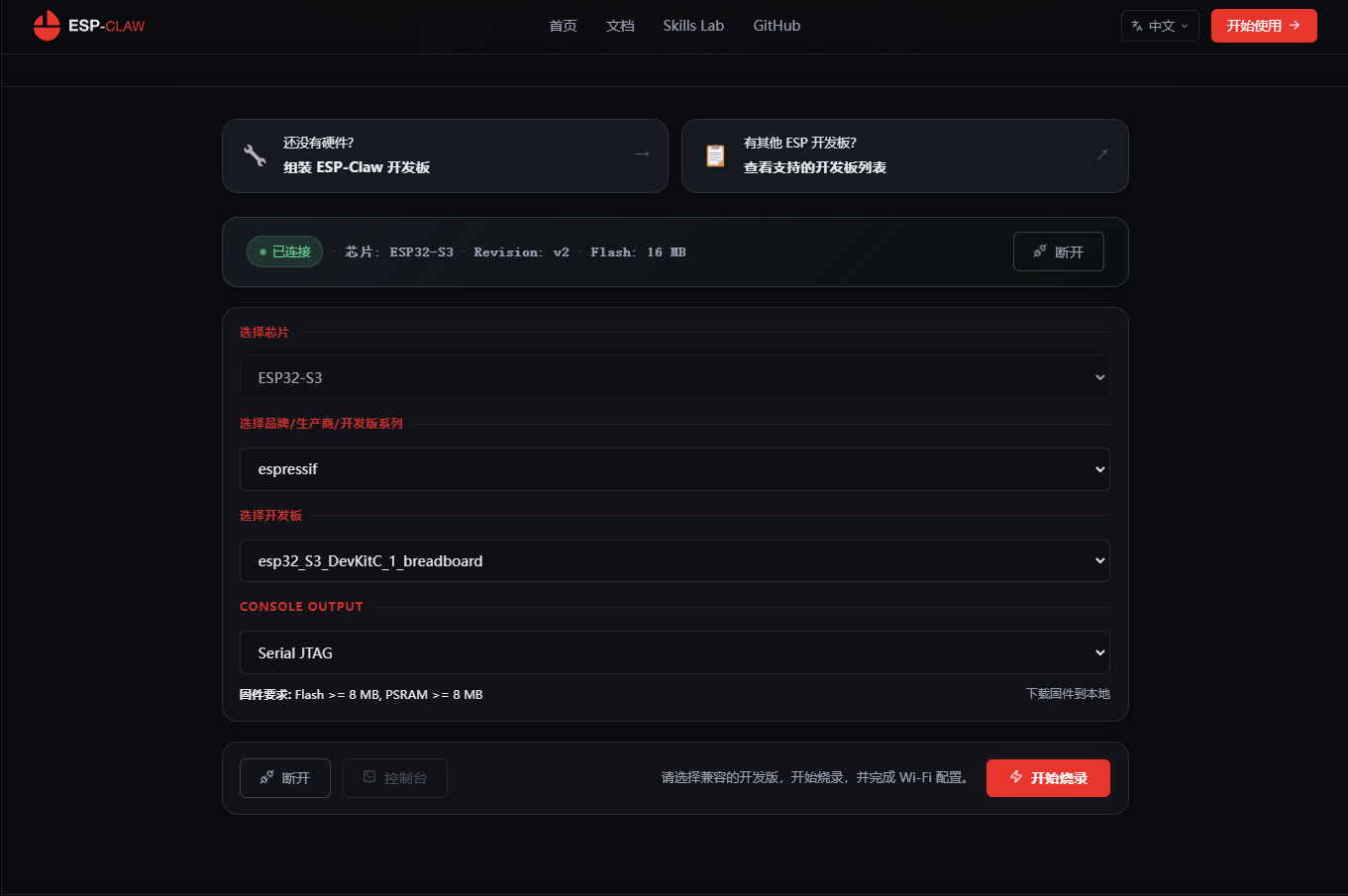Open Skills Lab in top navigation

coord(693,26)
